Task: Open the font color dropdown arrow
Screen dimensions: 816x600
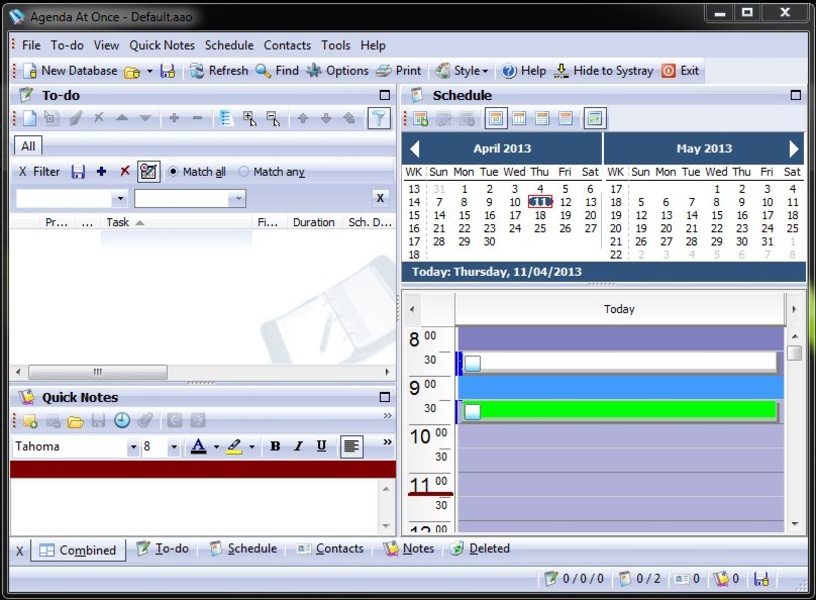Action: 216,446
